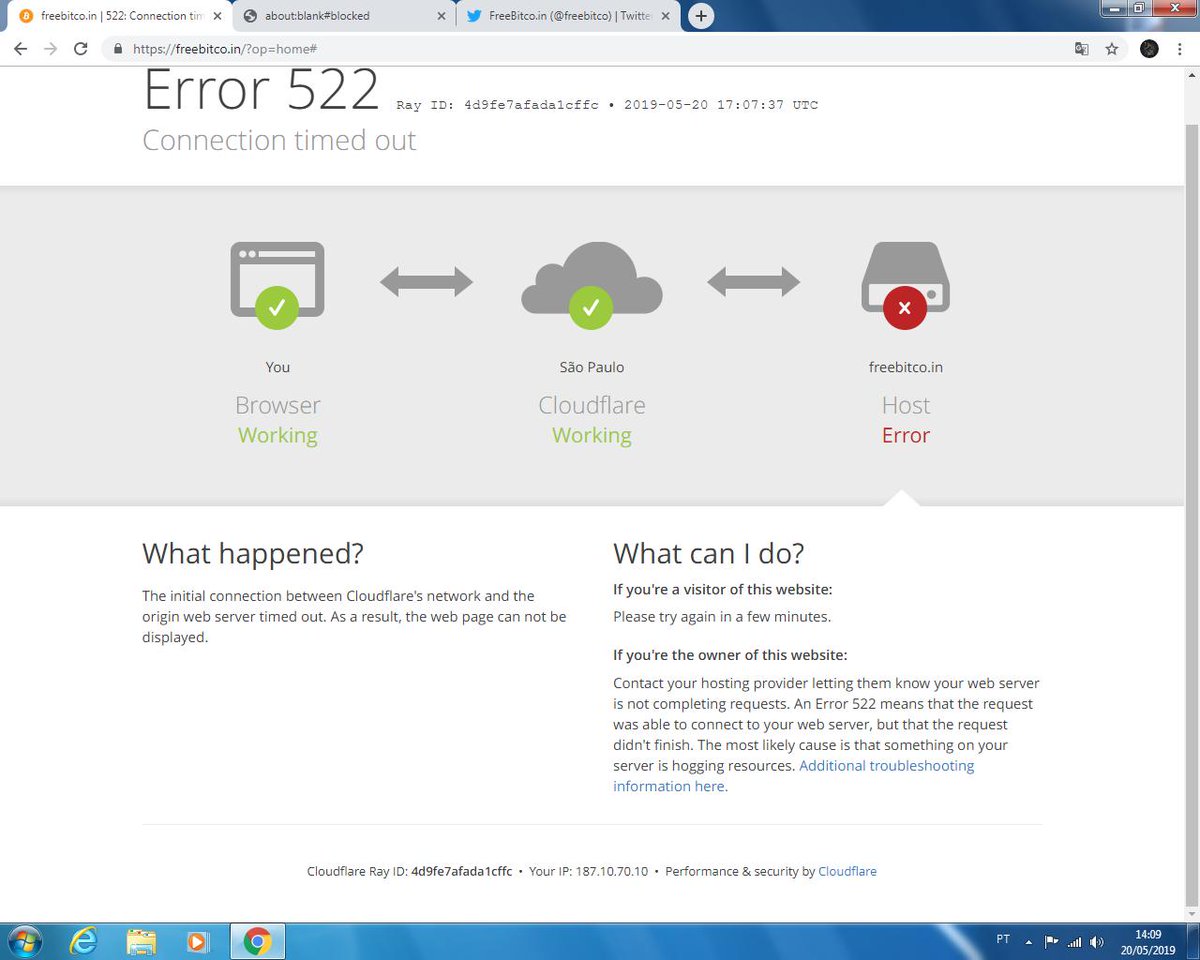Click the 'What happened?' heading
This screenshot has height=960, width=1200.
click(253, 553)
